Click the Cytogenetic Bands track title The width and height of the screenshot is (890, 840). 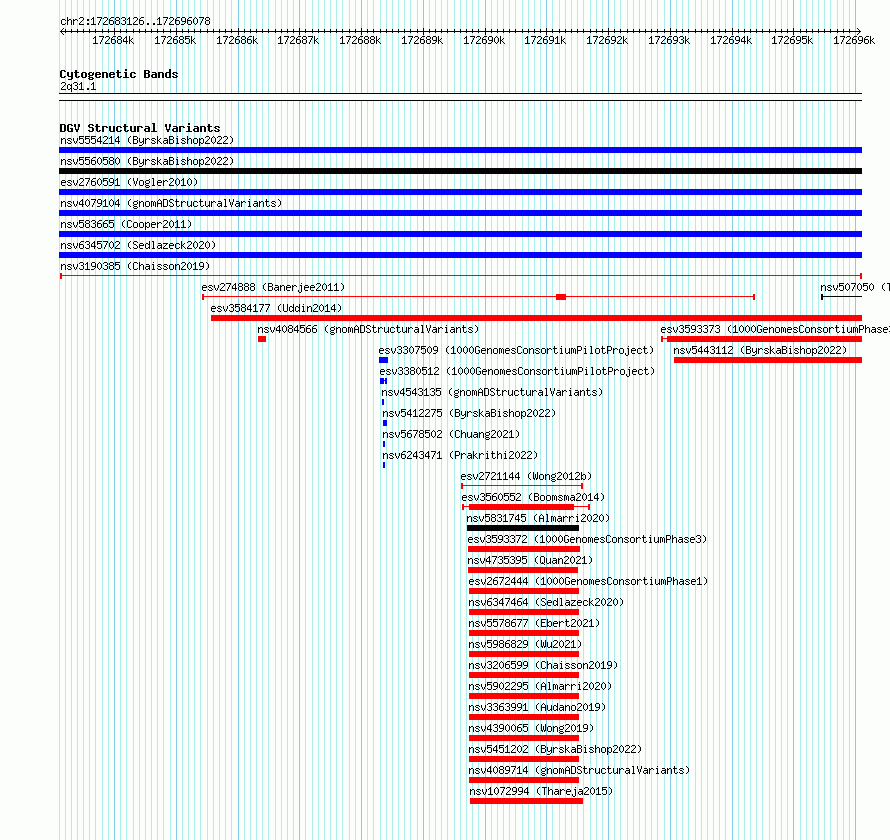click(119, 74)
